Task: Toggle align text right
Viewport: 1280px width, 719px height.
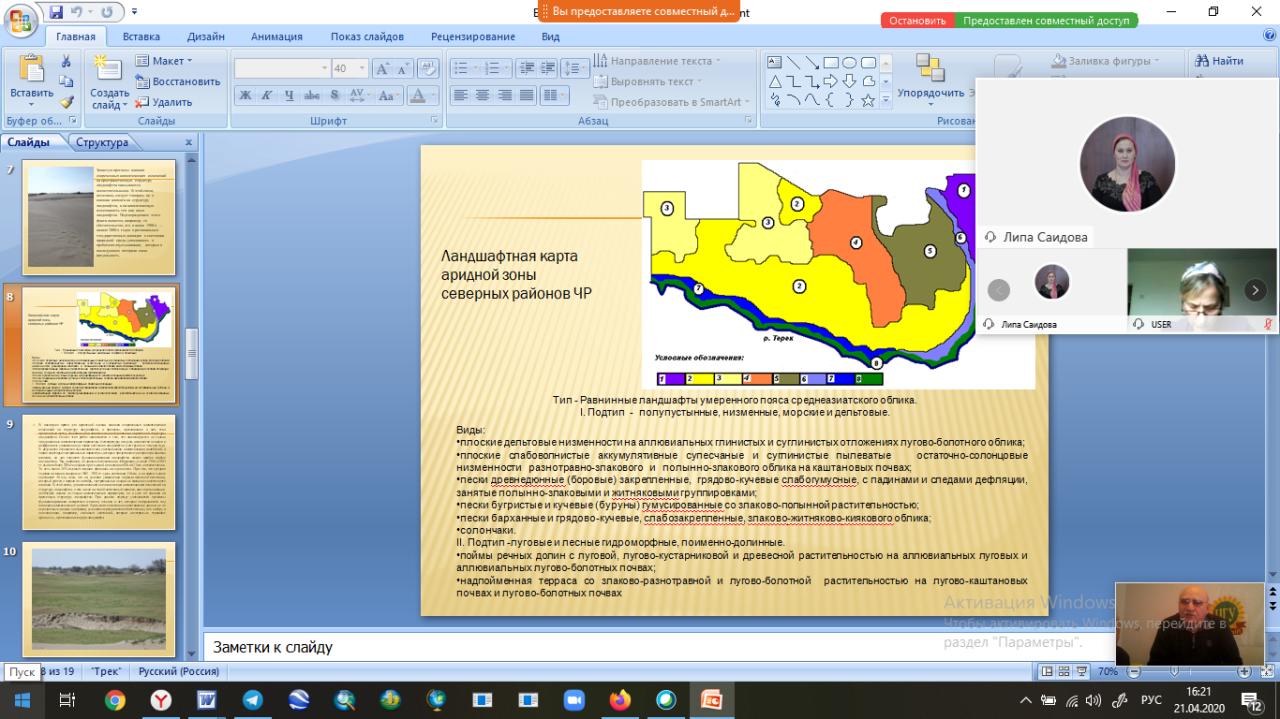Action: [504, 96]
